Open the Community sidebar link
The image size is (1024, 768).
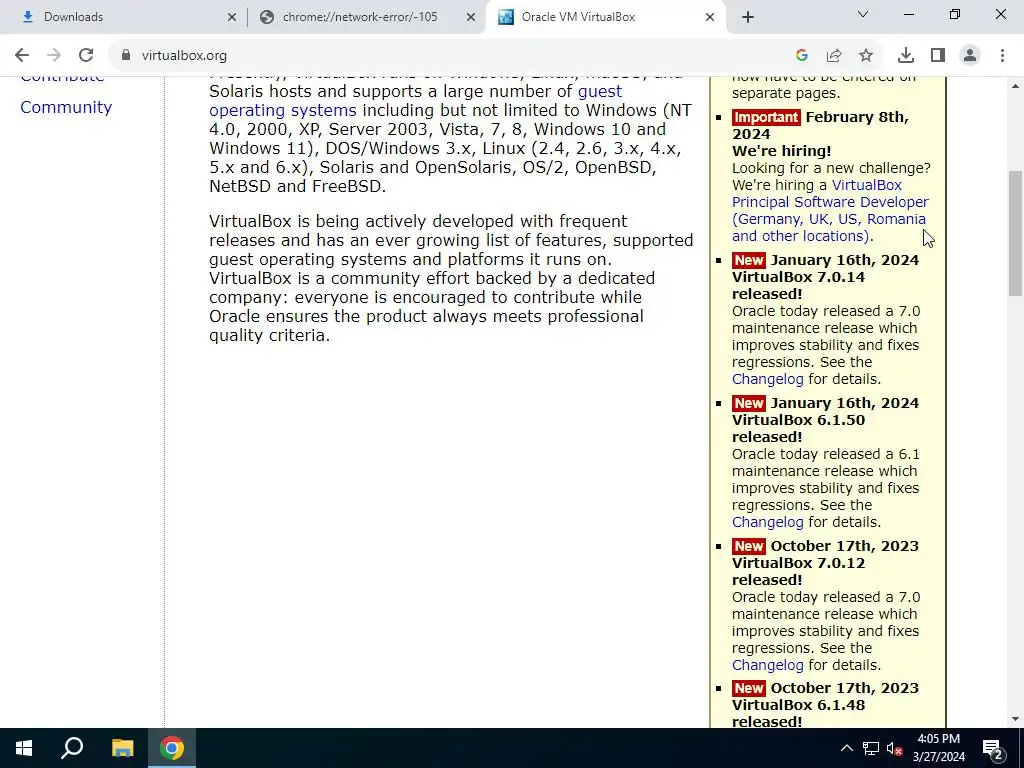click(66, 107)
